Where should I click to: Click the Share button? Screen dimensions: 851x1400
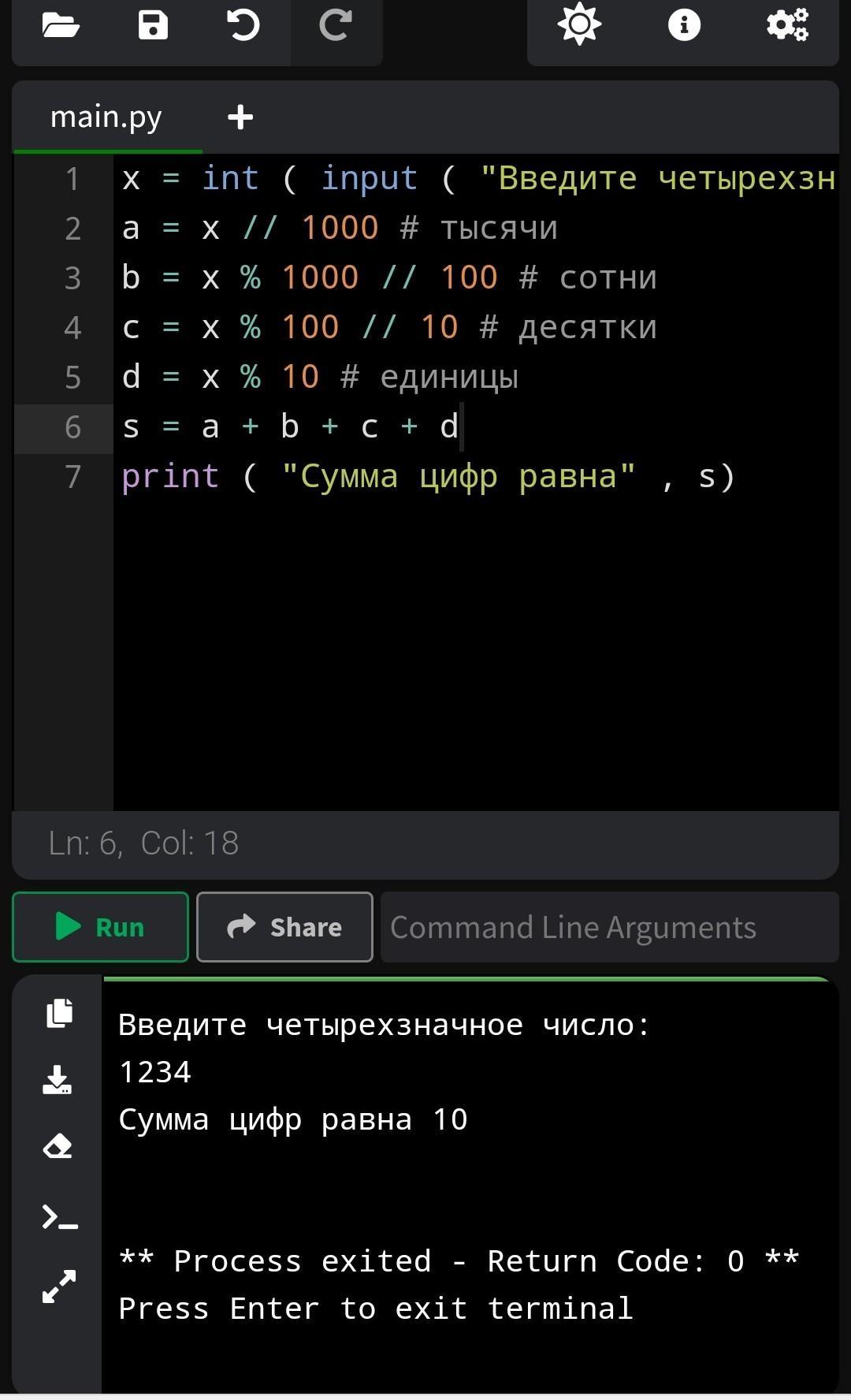point(284,927)
